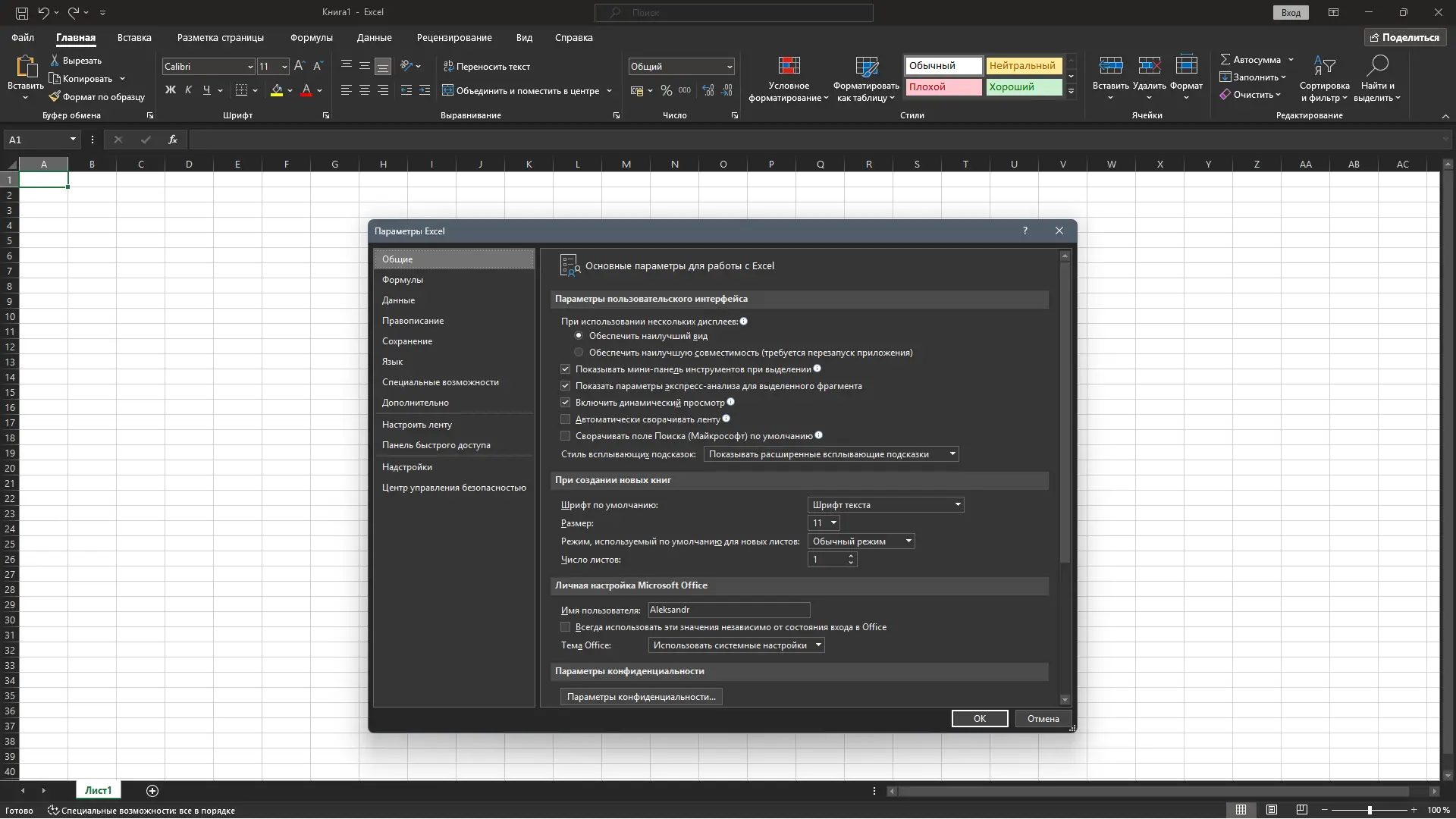The width and height of the screenshot is (1456, 819).
Task: Toggle bold (Ж) formatting icon
Action: [x=170, y=90]
